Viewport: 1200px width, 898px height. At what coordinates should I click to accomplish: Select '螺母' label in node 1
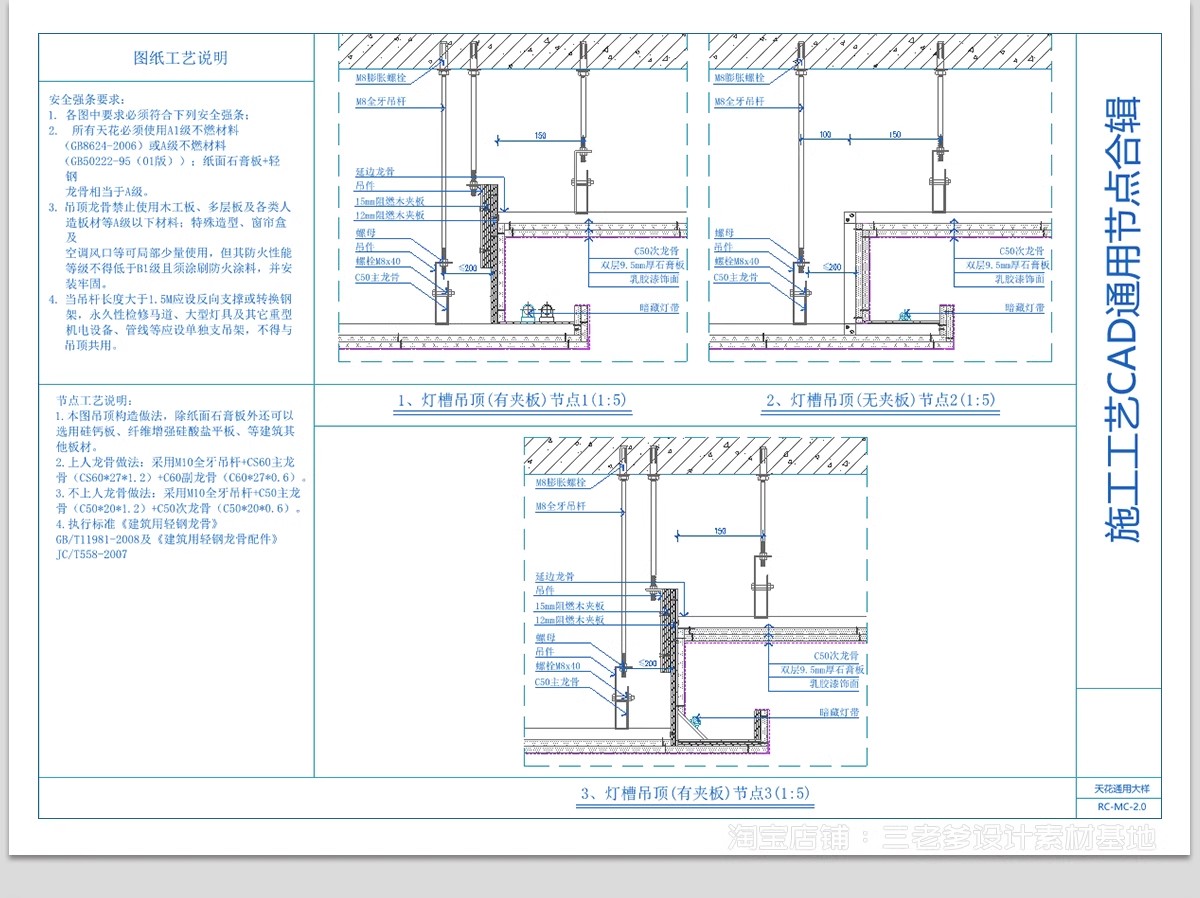(x=366, y=233)
